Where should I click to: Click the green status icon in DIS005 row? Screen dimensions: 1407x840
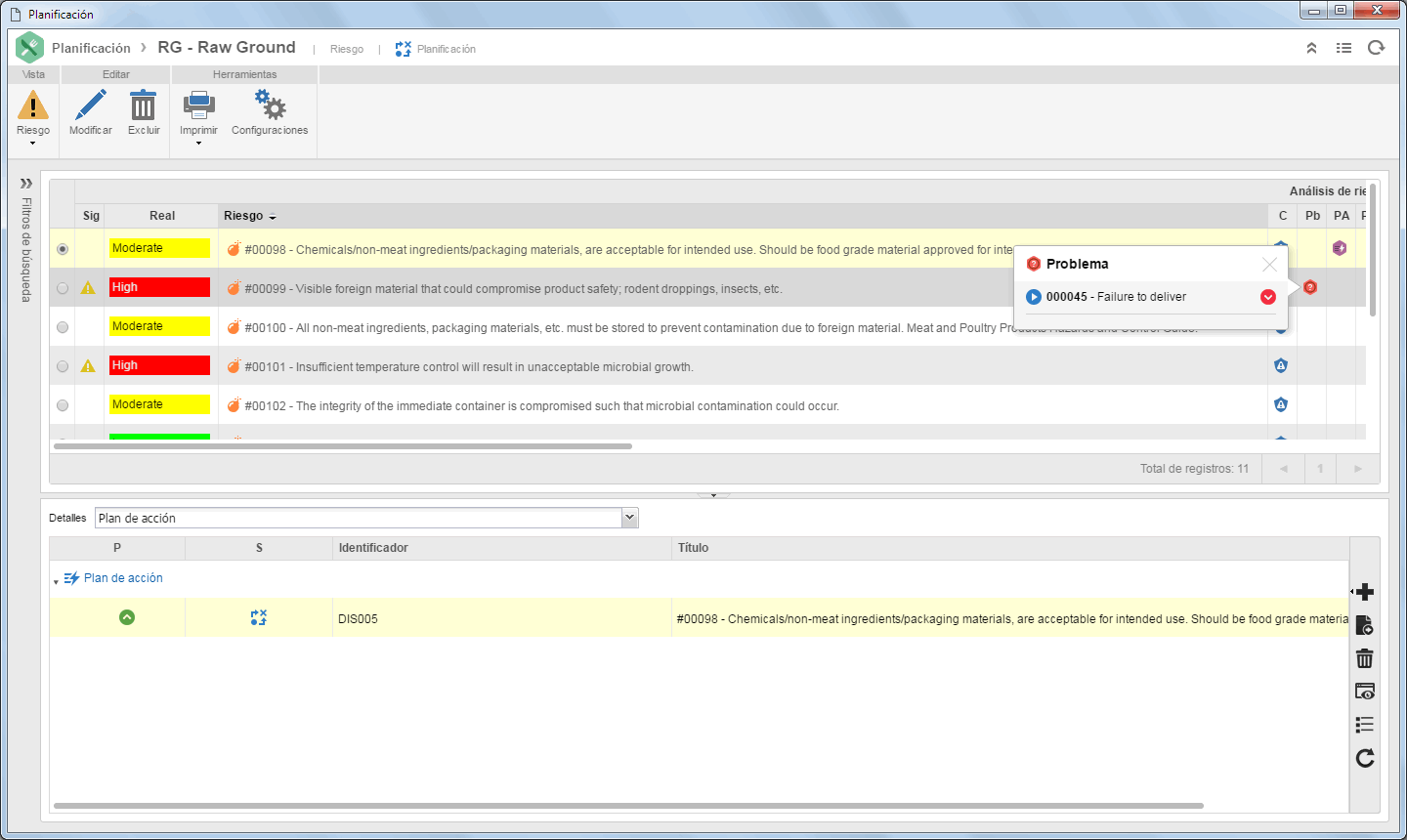(127, 617)
